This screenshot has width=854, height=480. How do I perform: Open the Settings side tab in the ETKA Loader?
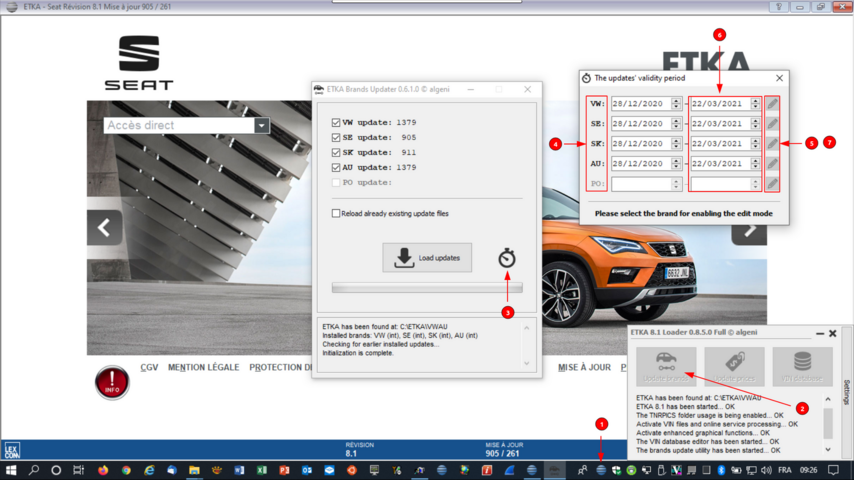coord(847,392)
